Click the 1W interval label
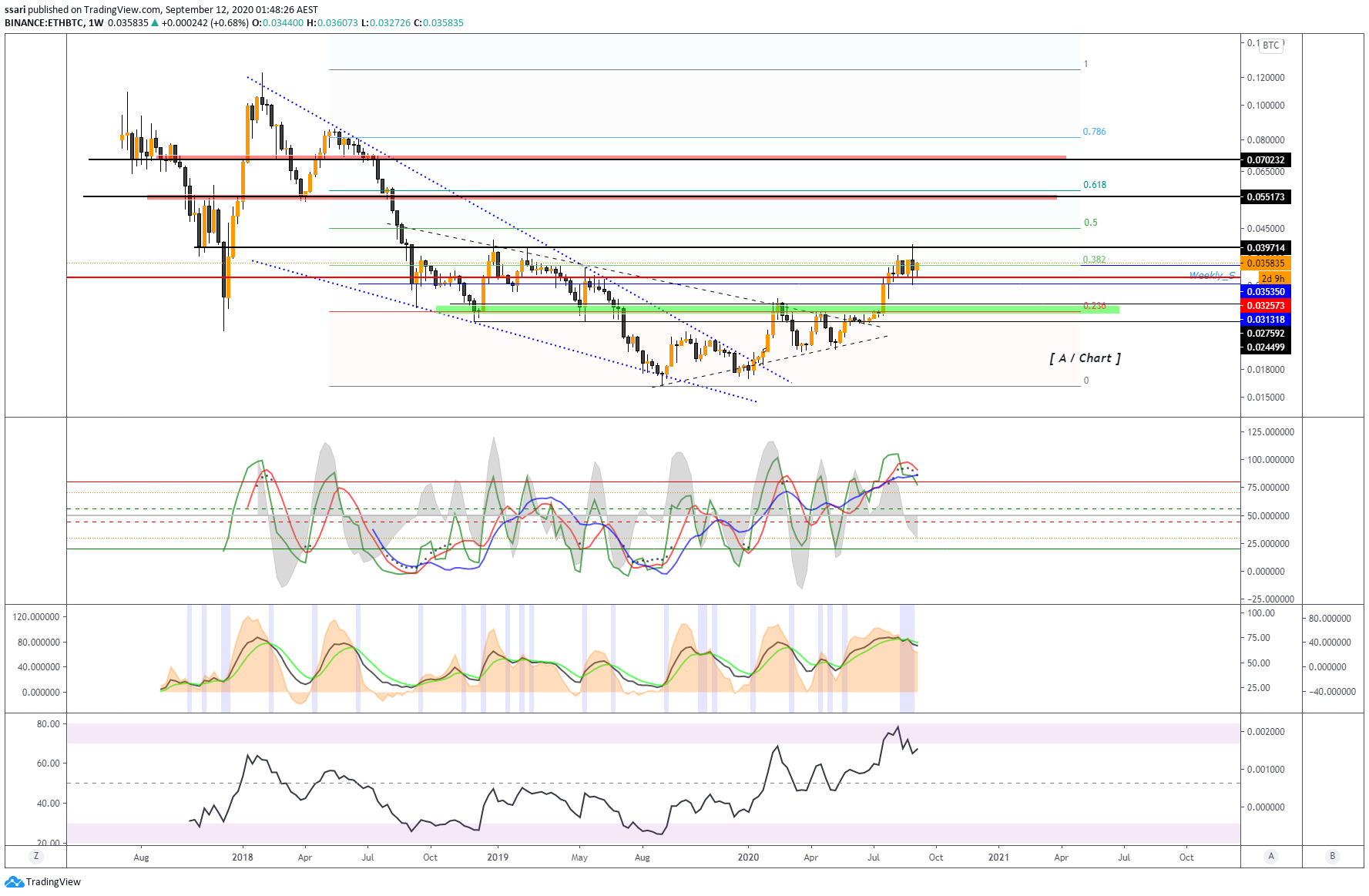Image resolution: width=1369 pixels, height=896 pixels. pos(96,23)
